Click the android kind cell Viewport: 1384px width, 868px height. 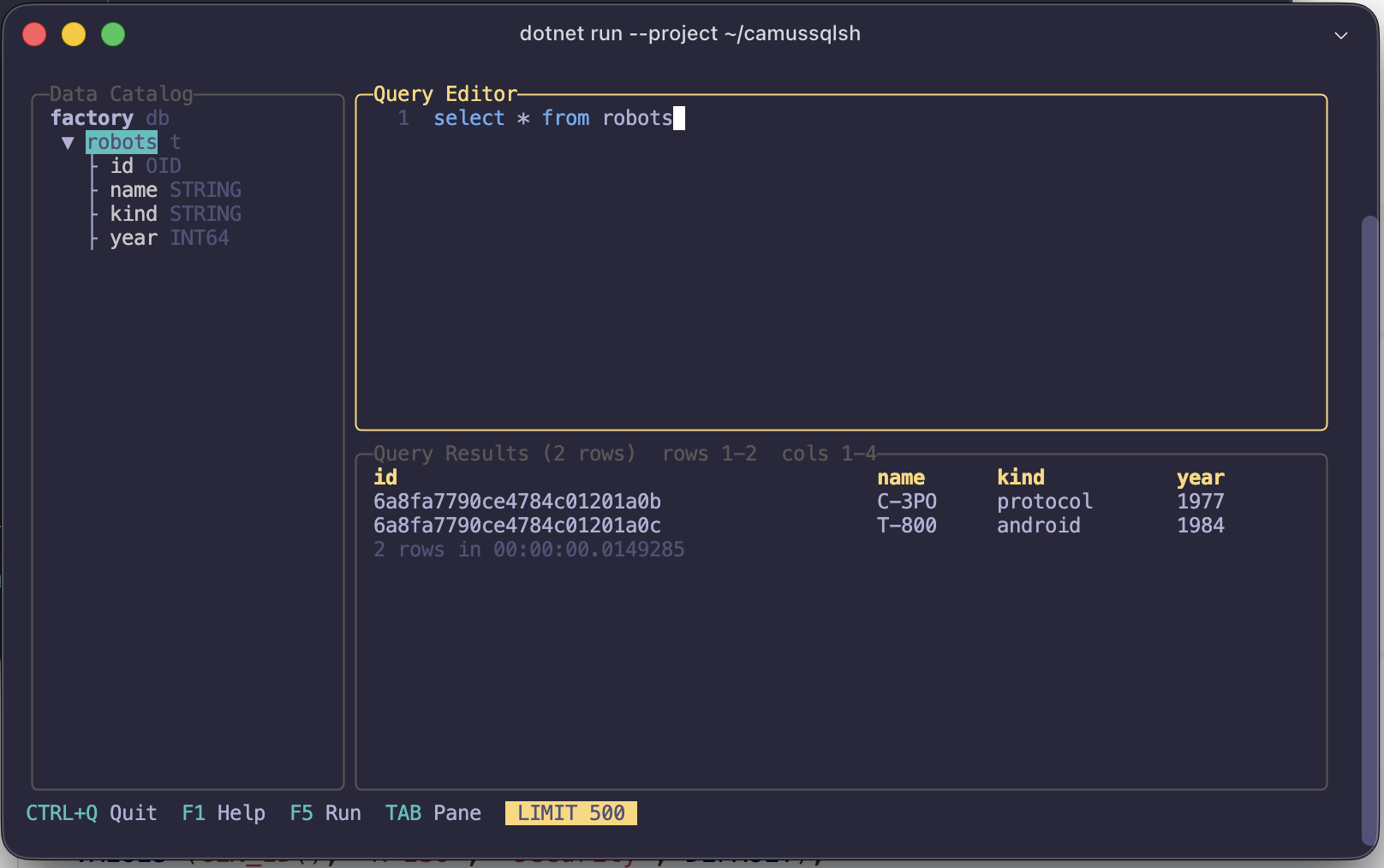1039,526
